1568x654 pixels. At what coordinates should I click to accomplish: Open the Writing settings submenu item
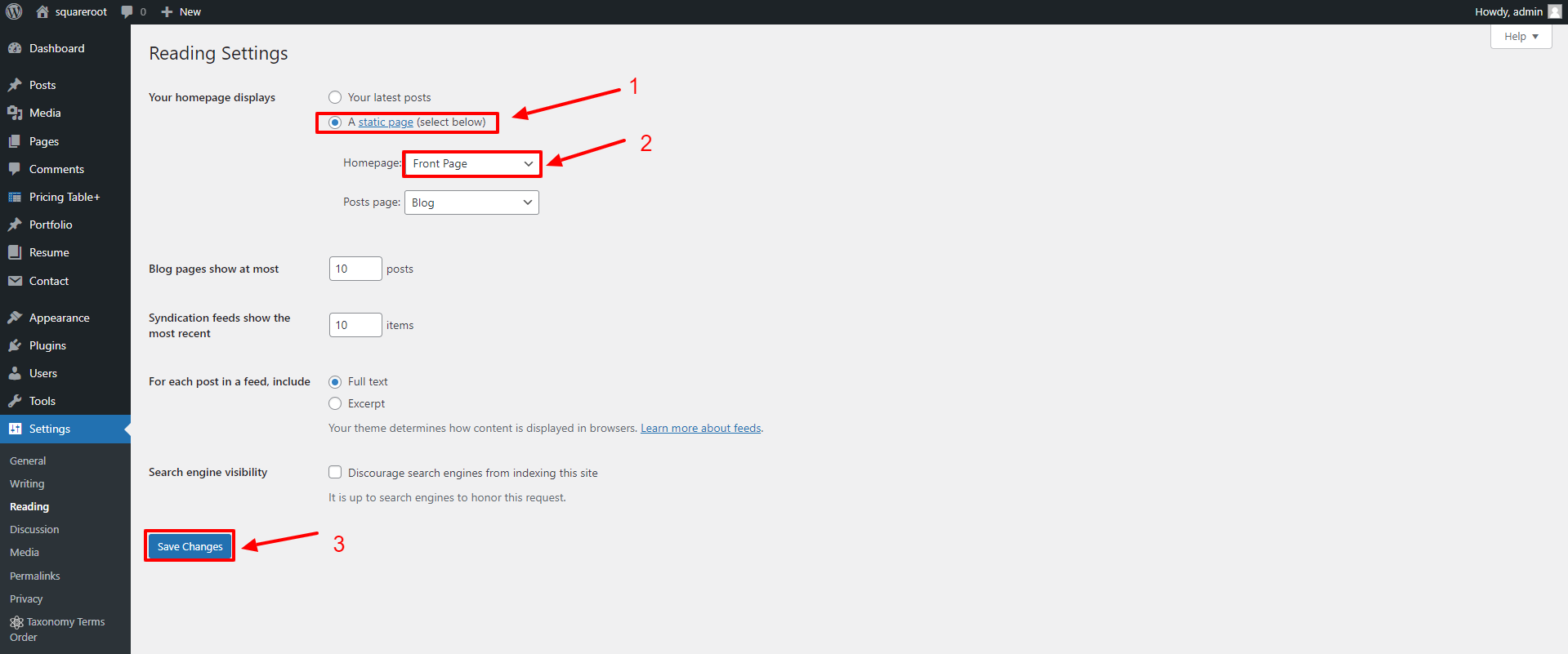27,483
